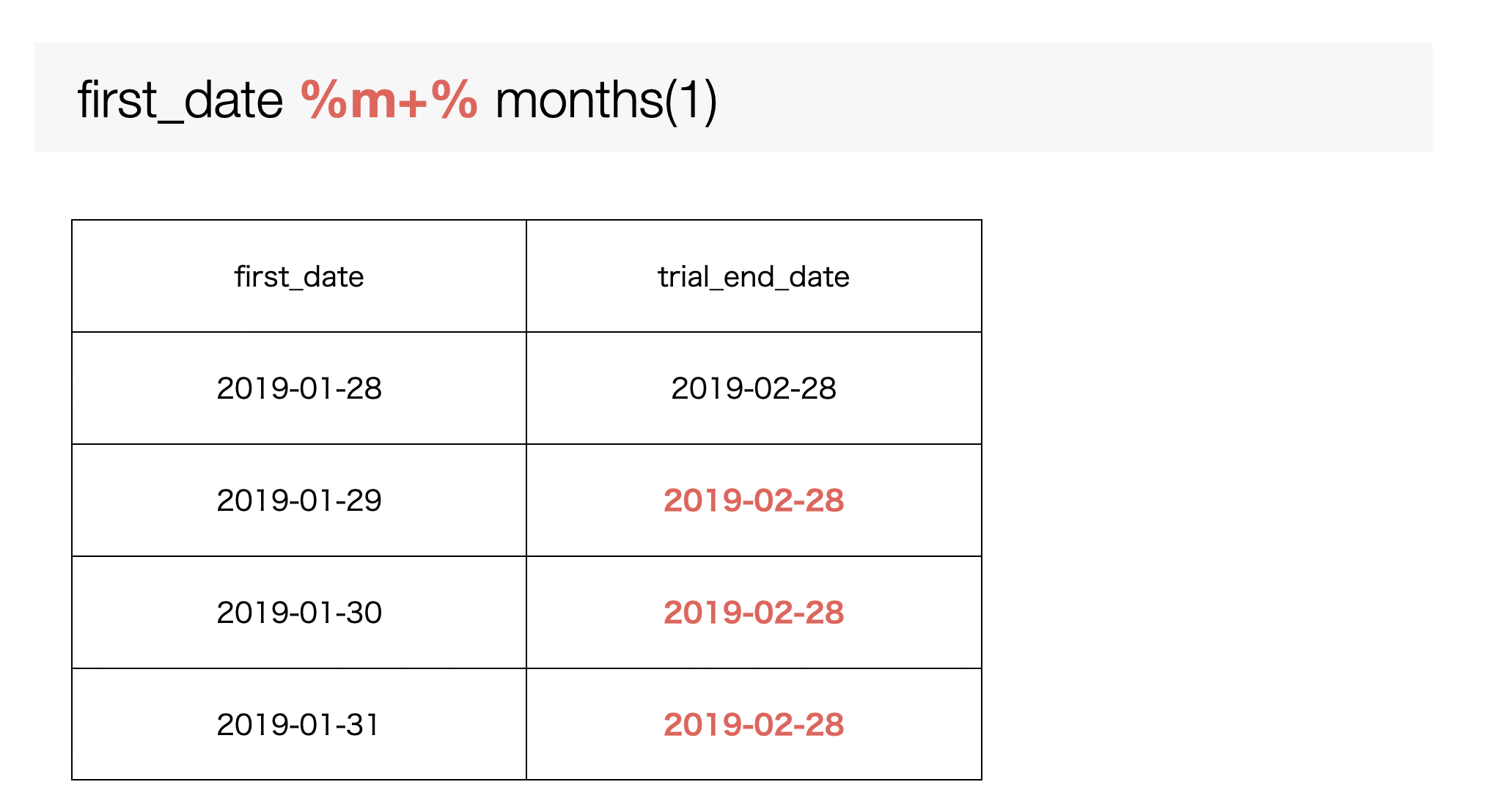Click the first_date column header

pos(299,276)
